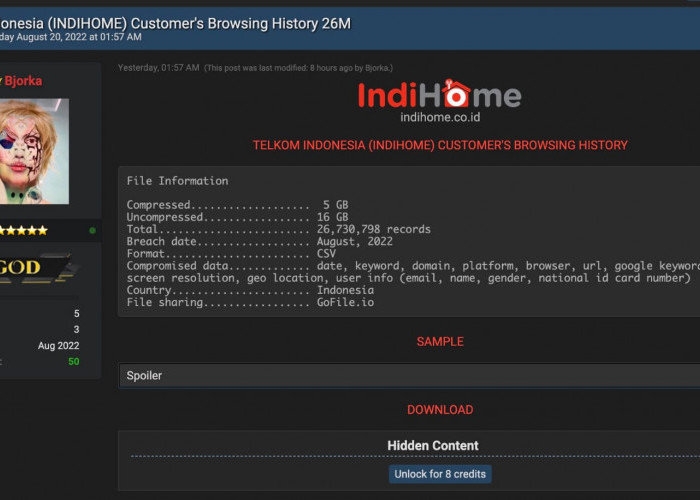Image resolution: width=700 pixels, height=500 pixels.
Task: Click the joined date Aug 2022
Action: click(x=58, y=346)
